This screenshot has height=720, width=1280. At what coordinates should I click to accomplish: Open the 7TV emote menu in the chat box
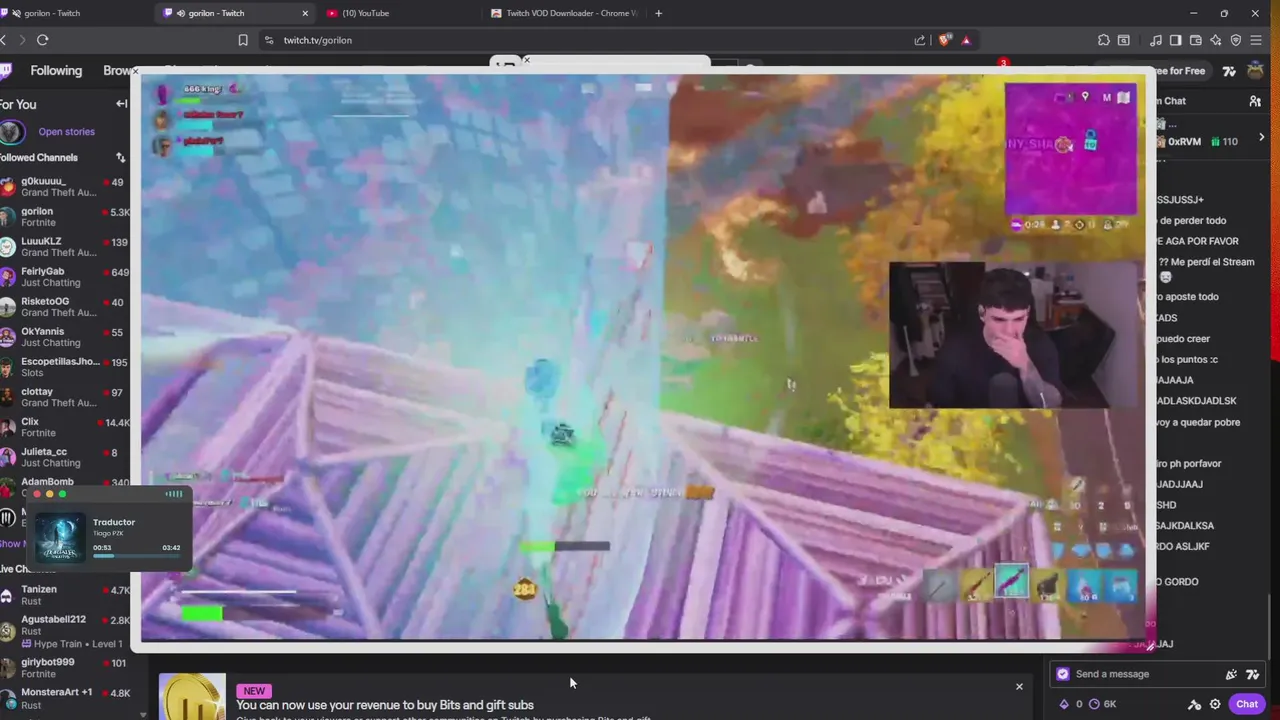pos(1252,674)
